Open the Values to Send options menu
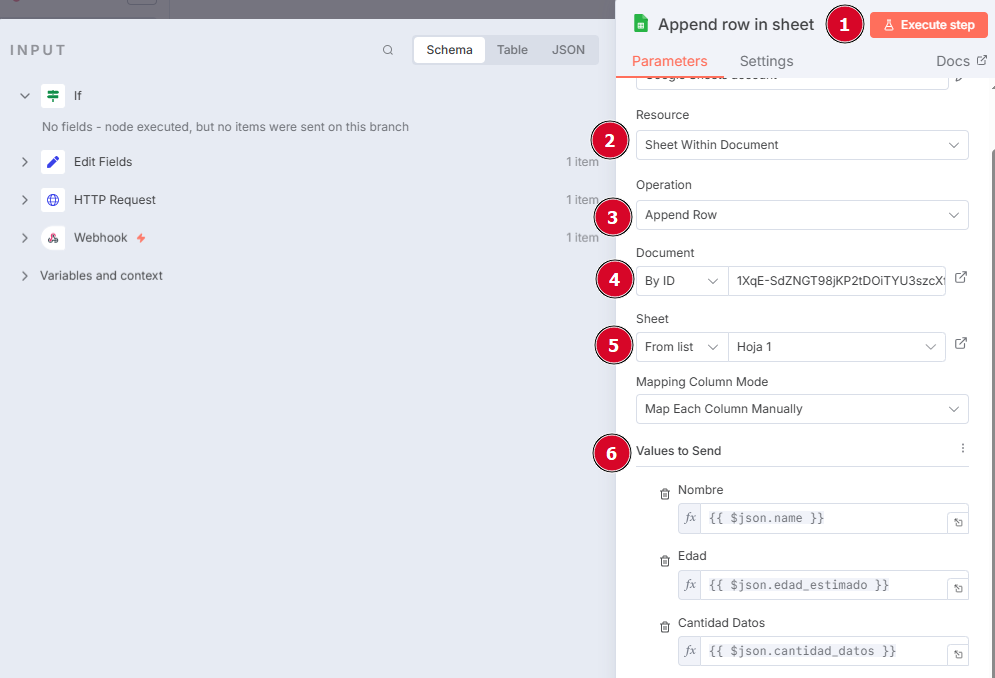The height and width of the screenshot is (678, 995). (x=963, y=448)
